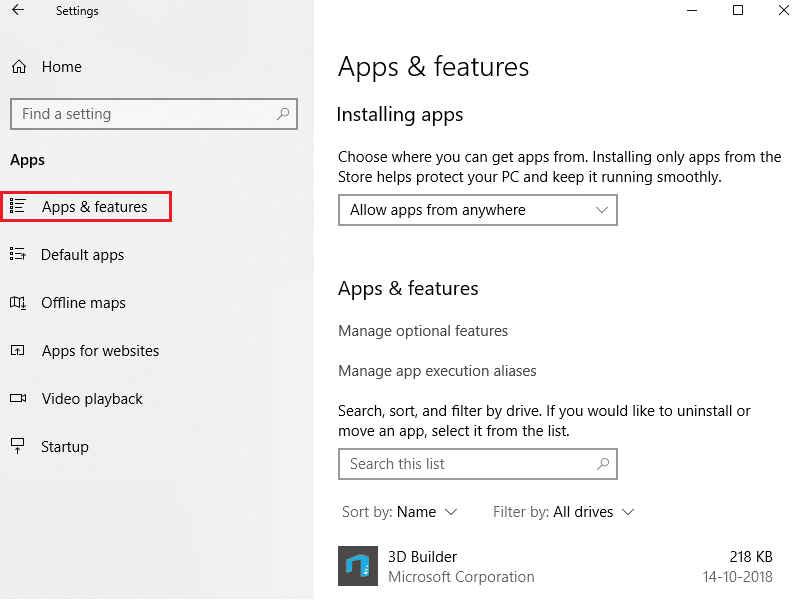Click the 3D Builder app icon
Viewport: 801px width, 601px height.
357,566
